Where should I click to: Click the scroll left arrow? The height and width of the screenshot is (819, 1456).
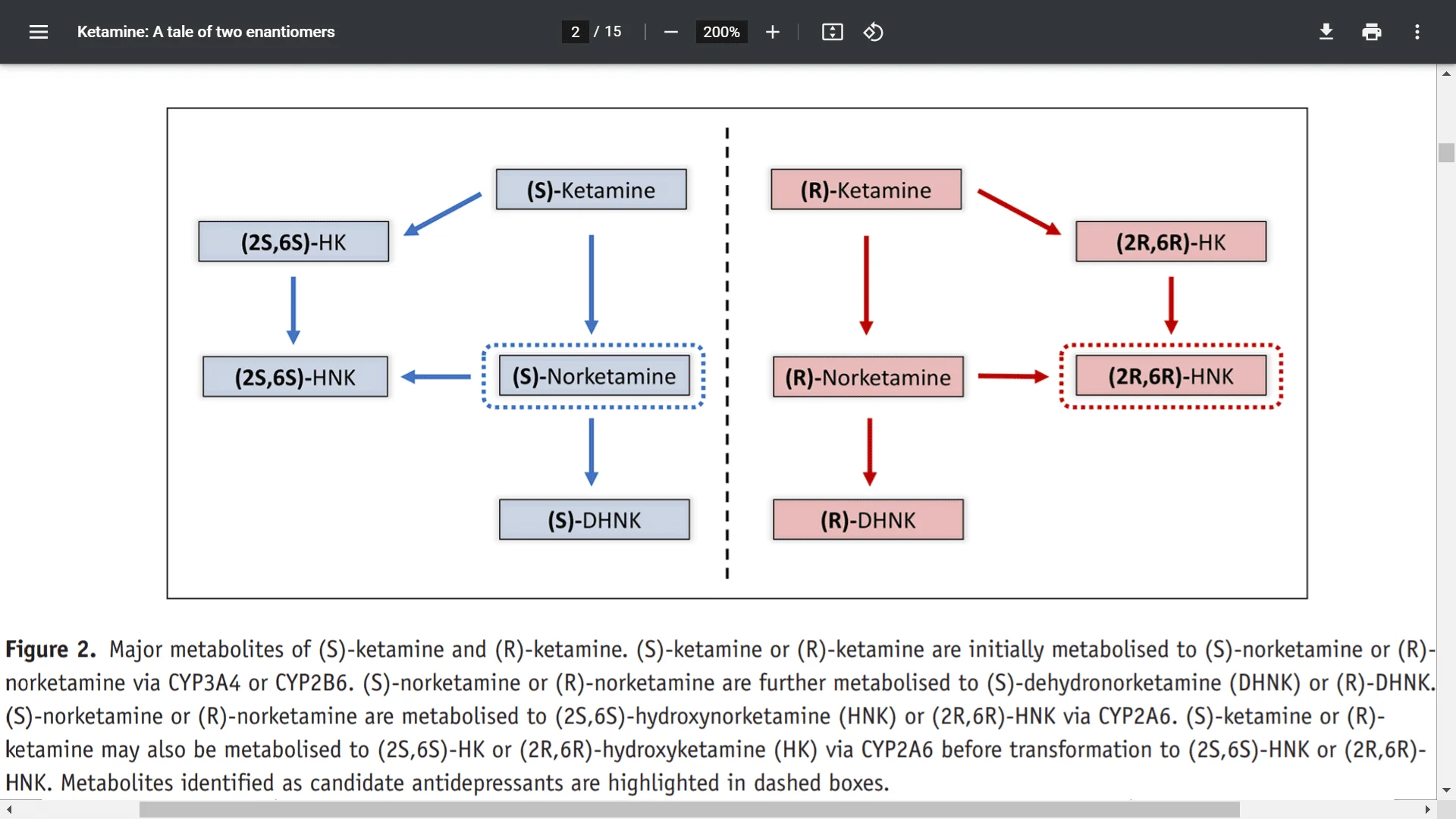point(8,810)
